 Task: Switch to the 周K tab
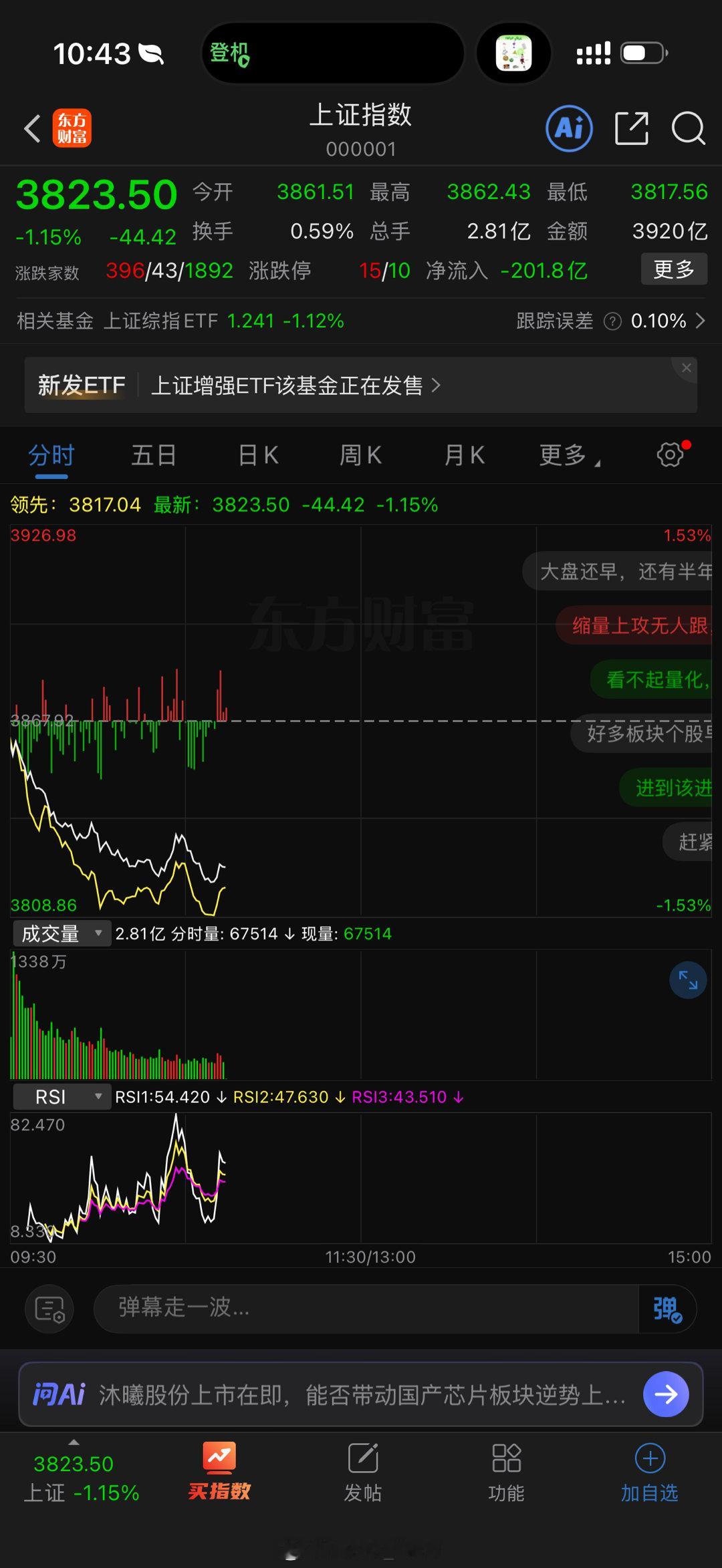click(361, 456)
